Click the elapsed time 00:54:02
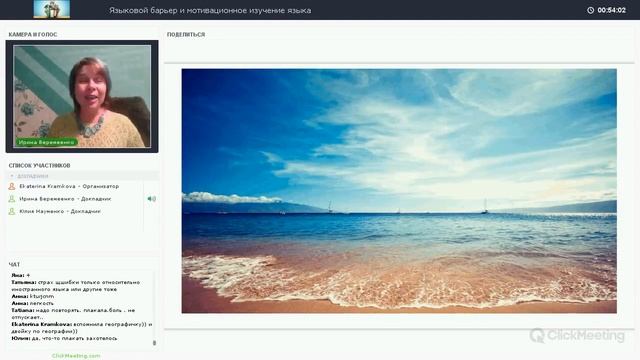This screenshot has height=360, width=640. 611,10
